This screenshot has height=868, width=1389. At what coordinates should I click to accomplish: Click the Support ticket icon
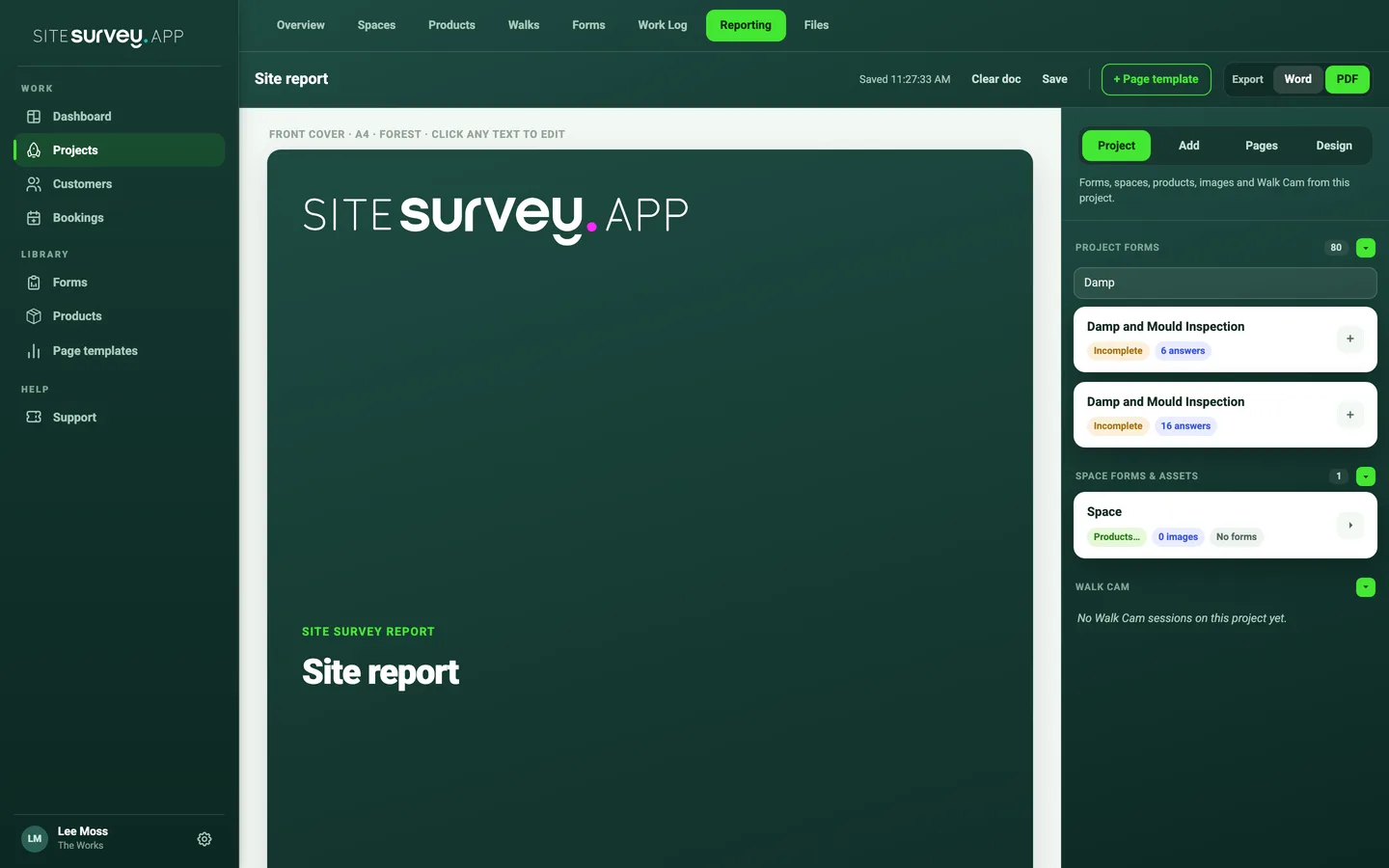tap(34, 418)
